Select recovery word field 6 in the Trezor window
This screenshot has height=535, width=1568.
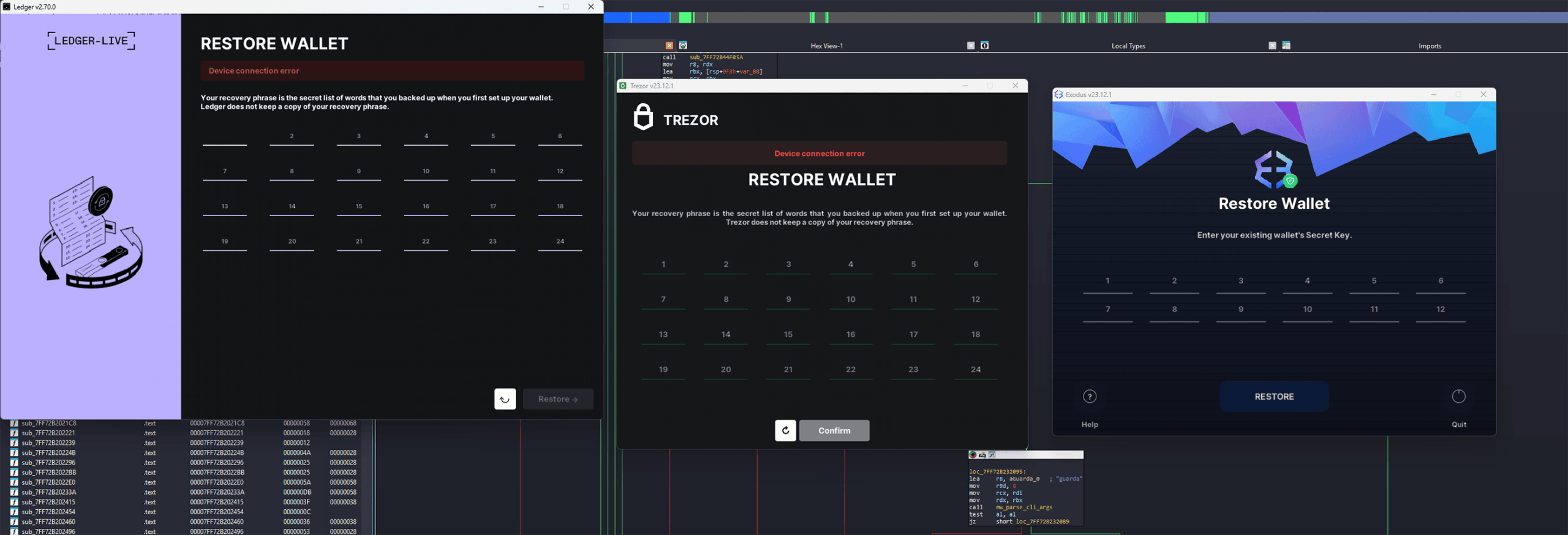click(976, 266)
